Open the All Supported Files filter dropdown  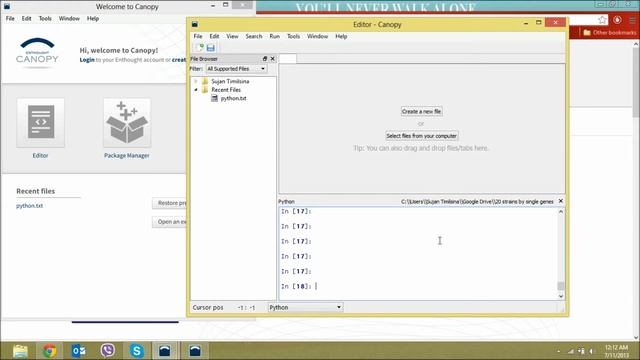[x=236, y=69]
